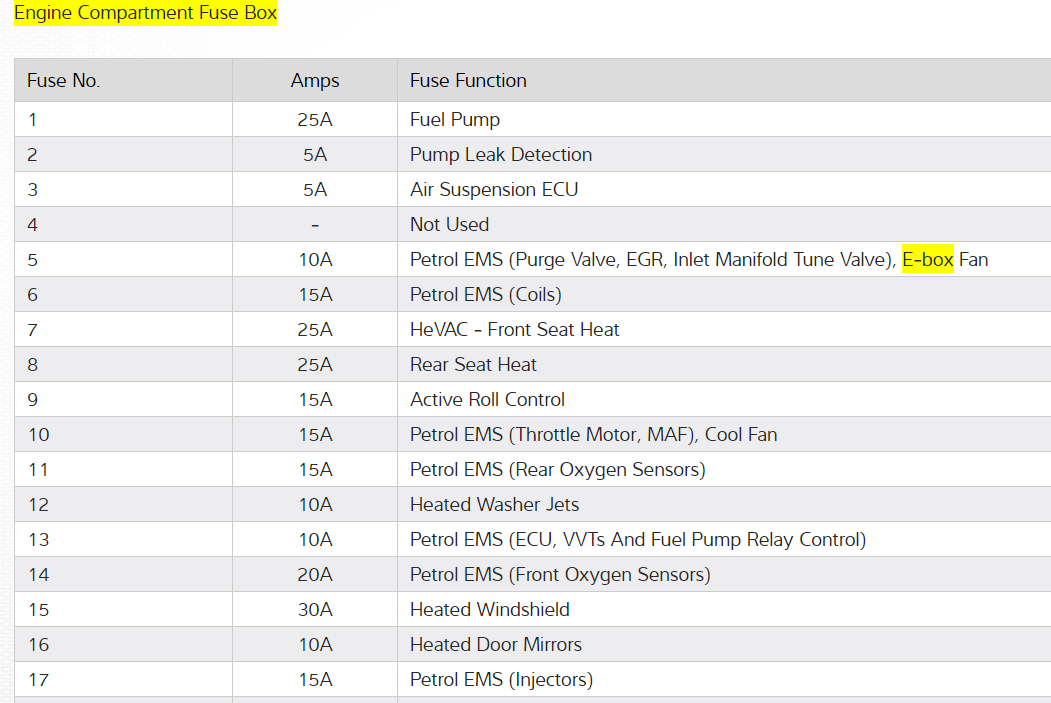The image size is (1051, 703).
Task: Click the "Fuse Function" column header
Action: tap(468, 81)
